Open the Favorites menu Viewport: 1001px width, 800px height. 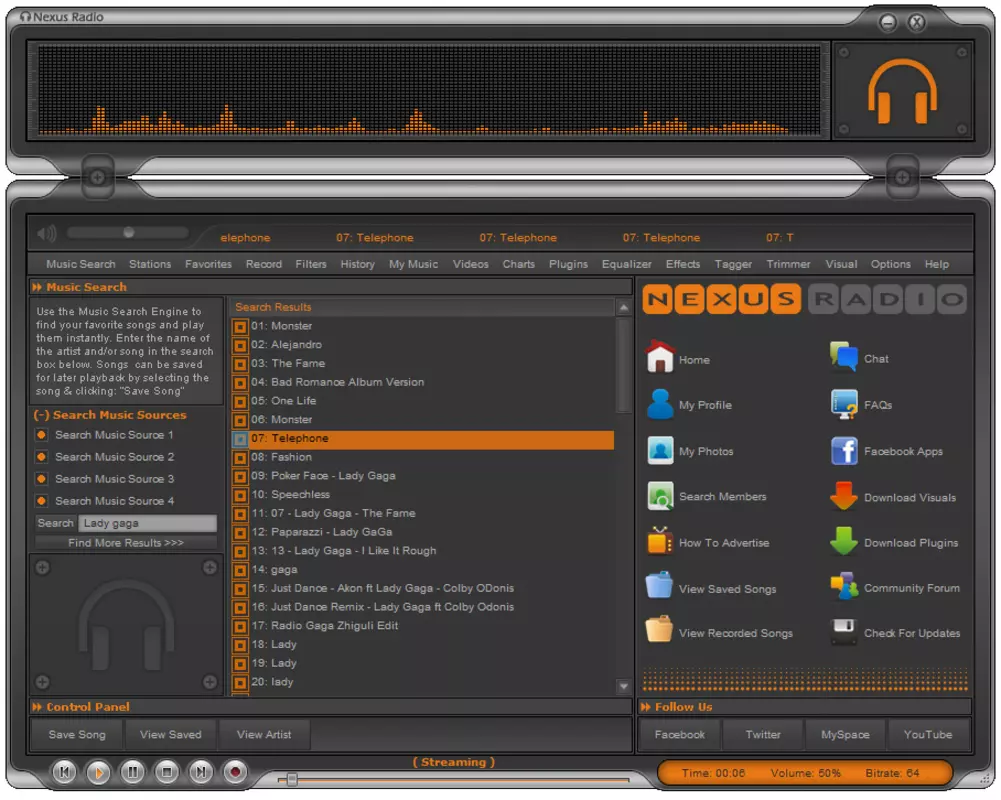208,264
